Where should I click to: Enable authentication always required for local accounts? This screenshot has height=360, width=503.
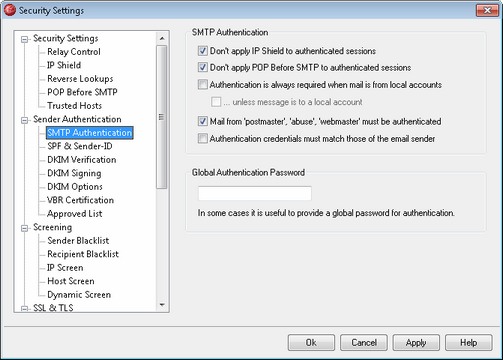click(203, 84)
